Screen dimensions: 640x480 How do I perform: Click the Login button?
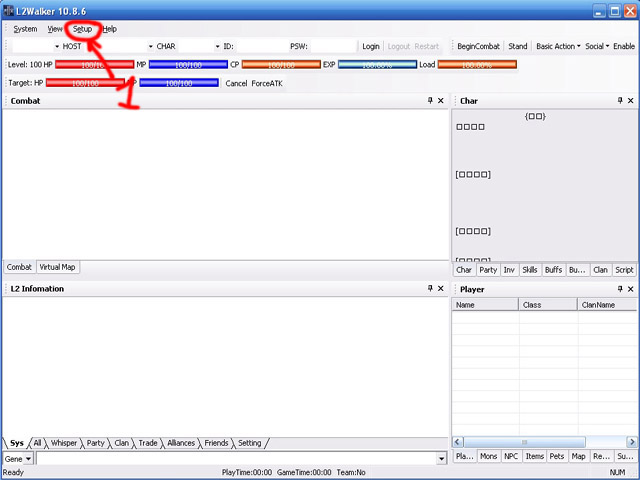pos(371,47)
